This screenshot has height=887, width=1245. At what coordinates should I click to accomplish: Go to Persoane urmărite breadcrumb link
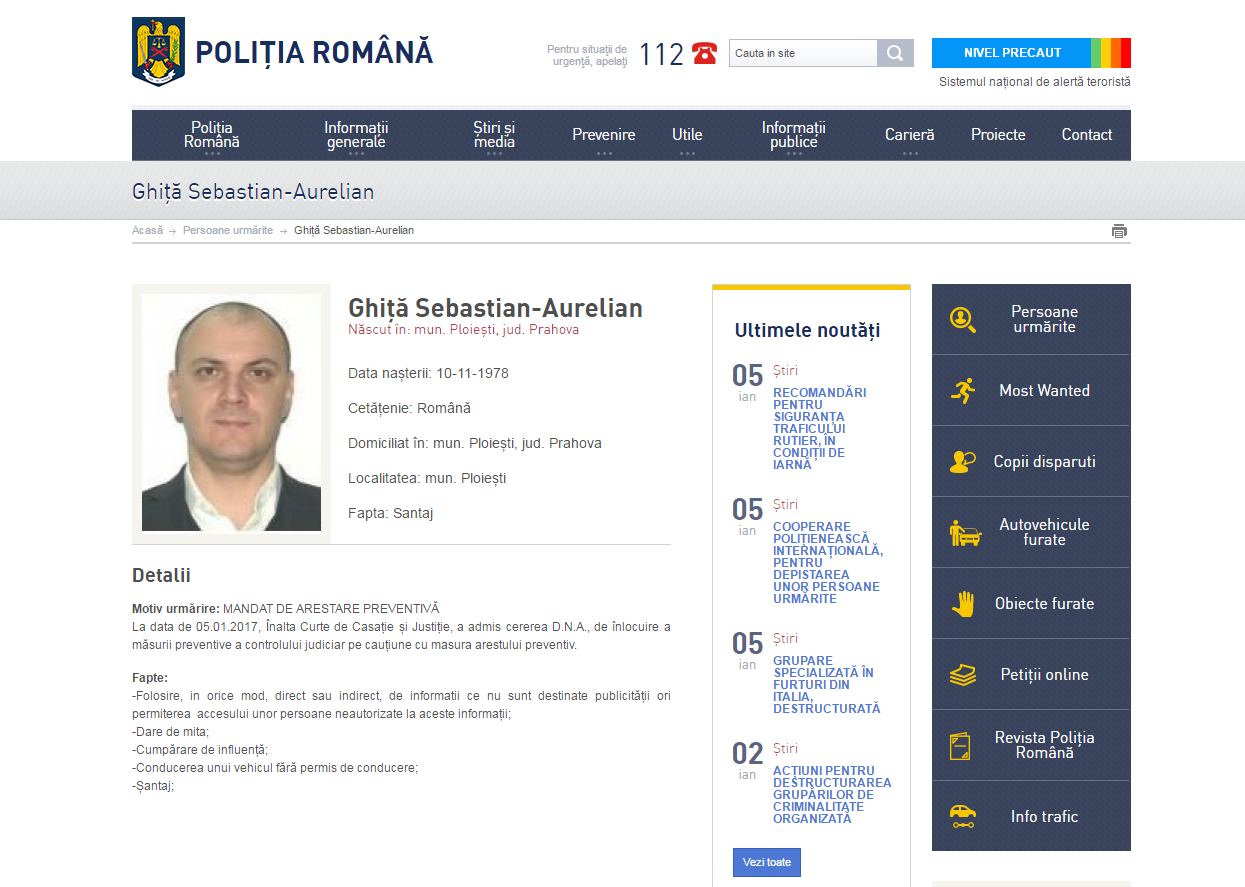coord(228,231)
